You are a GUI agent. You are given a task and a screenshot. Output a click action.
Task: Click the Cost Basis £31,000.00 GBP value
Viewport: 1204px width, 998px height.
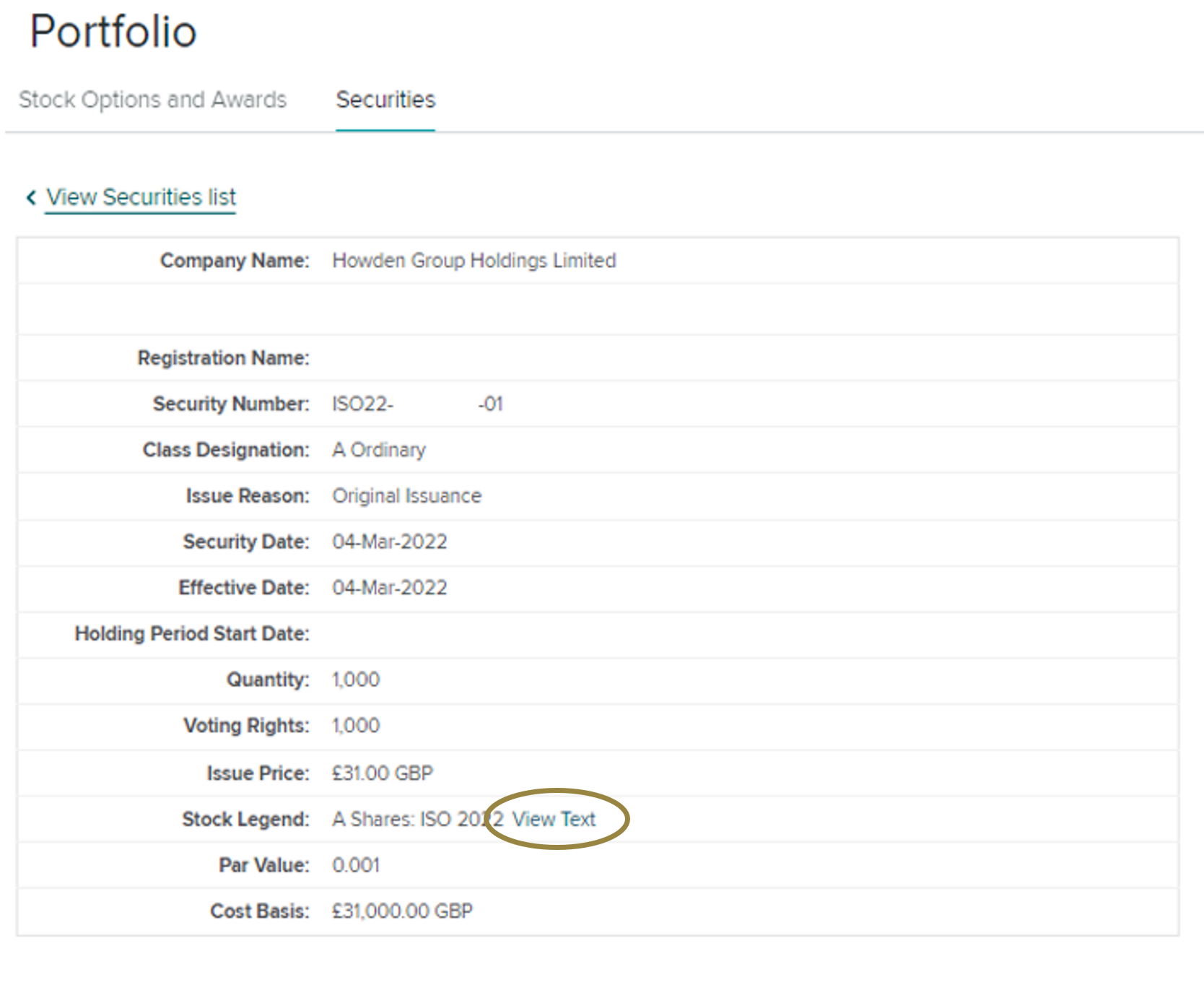tap(402, 911)
